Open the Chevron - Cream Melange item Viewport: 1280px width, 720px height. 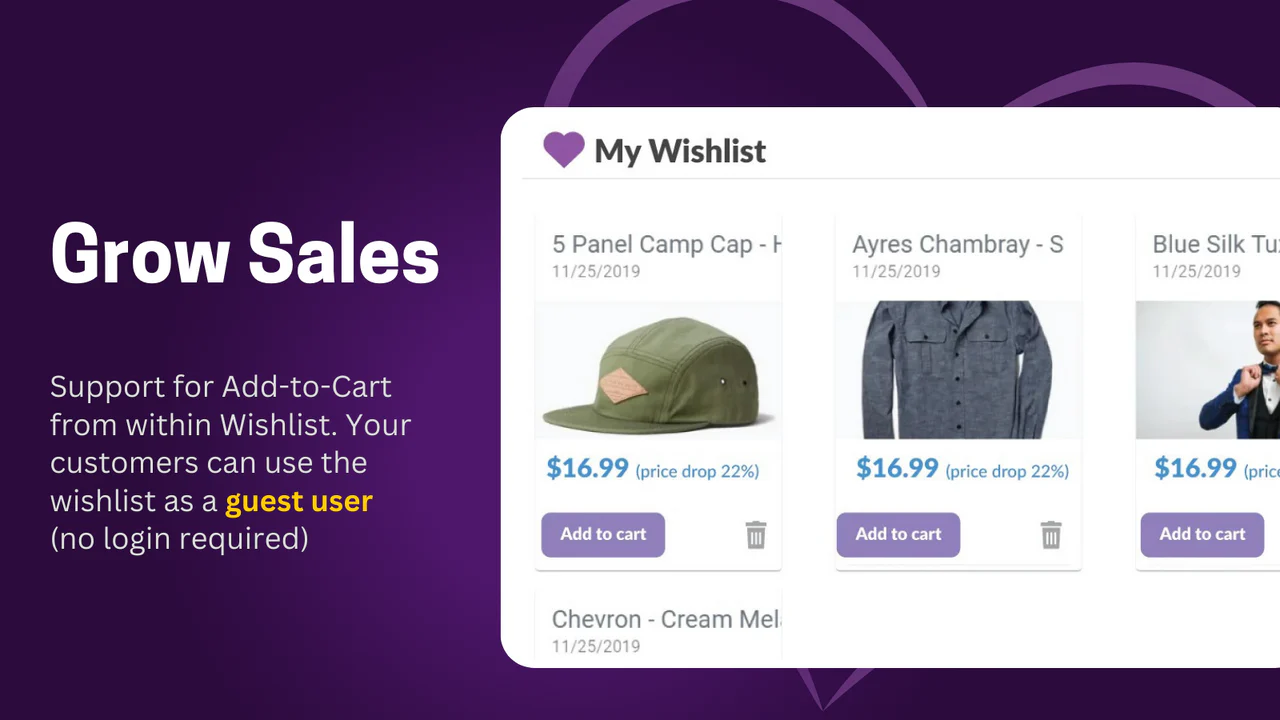pyautogui.click(x=665, y=619)
